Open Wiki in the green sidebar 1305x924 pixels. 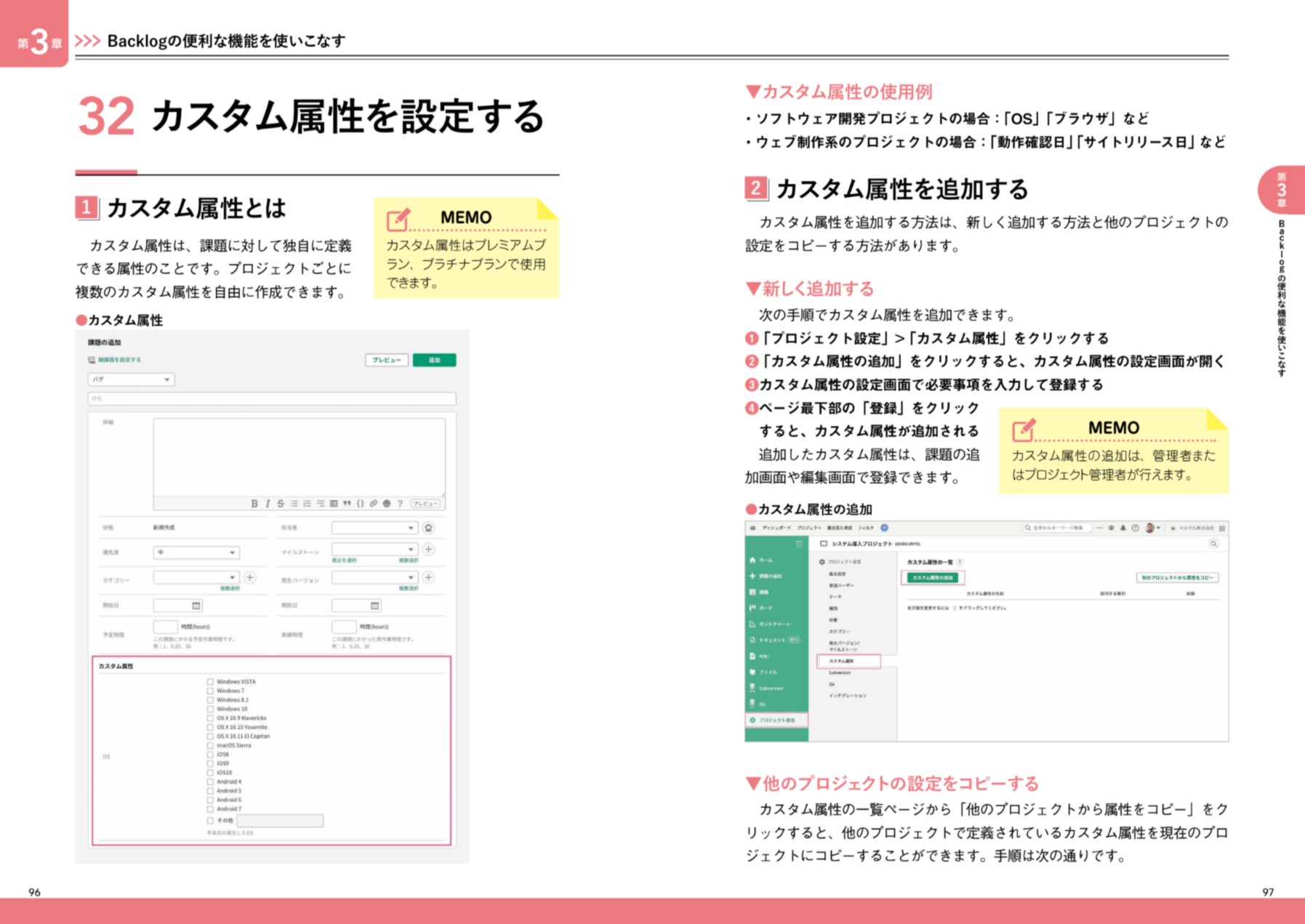pos(760,656)
